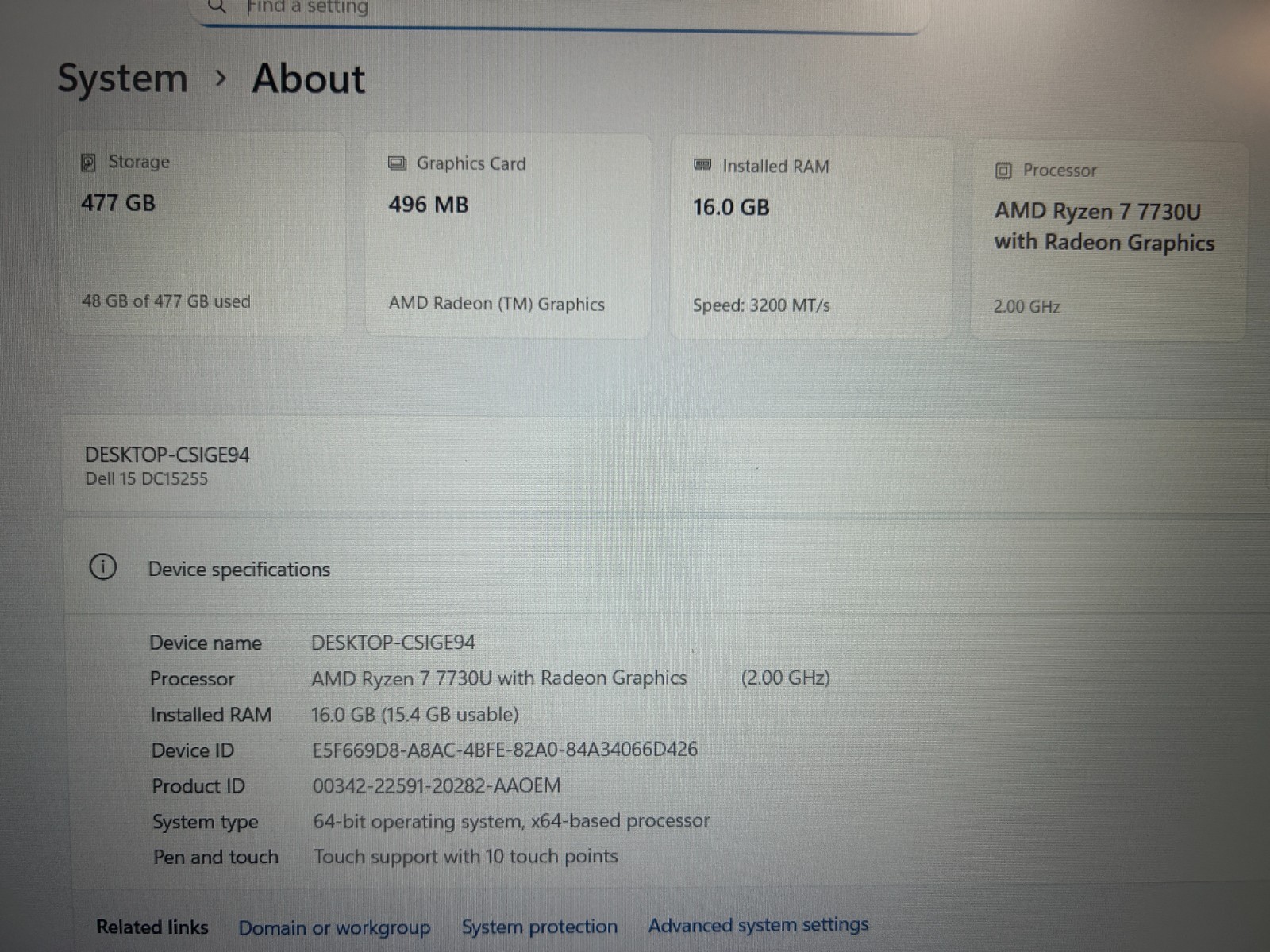Click the 'System type' label
The height and width of the screenshot is (952, 1270).
pos(206,822)
